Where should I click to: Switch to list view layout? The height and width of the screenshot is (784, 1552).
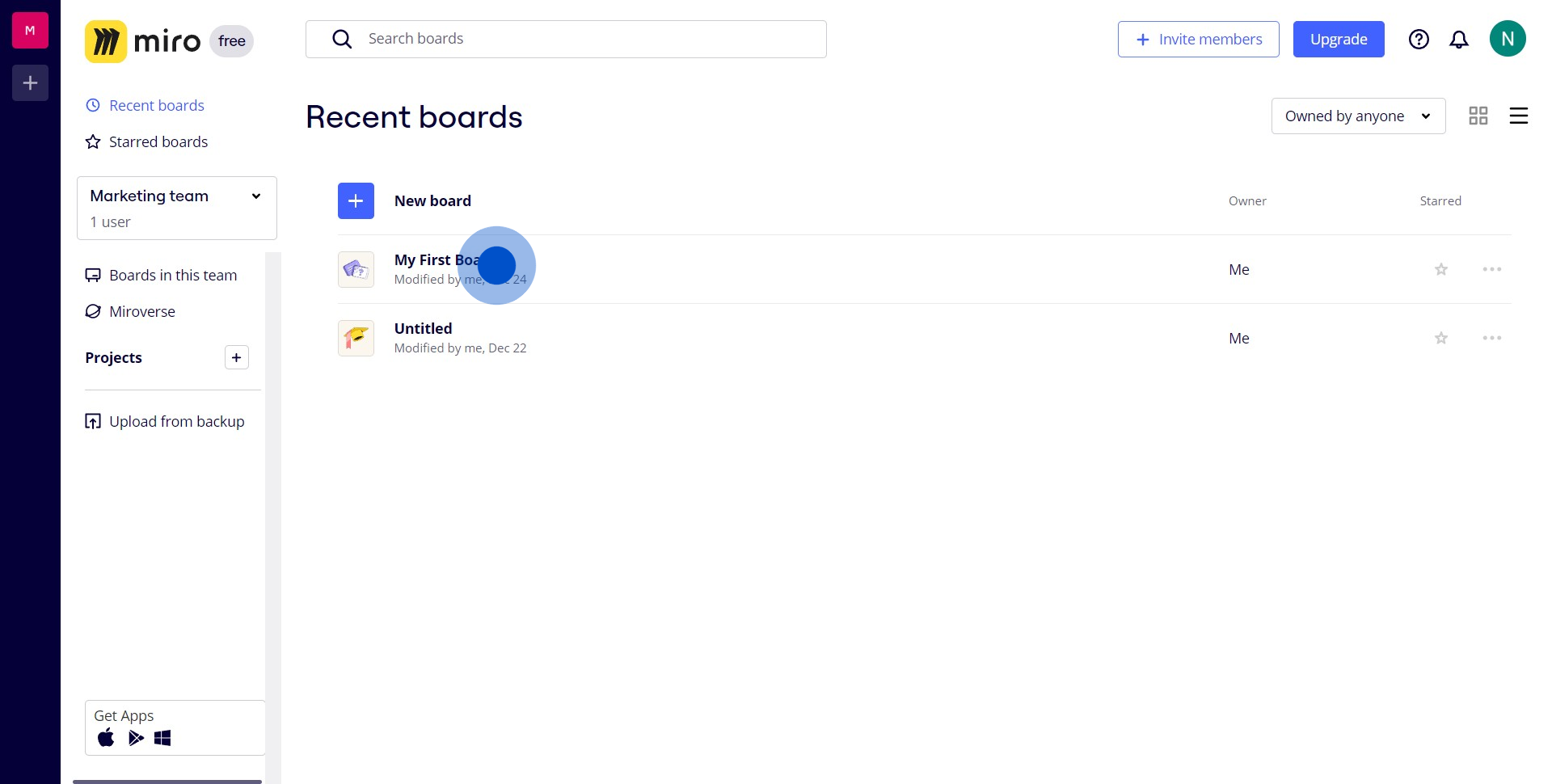(x=1519, y=116)
